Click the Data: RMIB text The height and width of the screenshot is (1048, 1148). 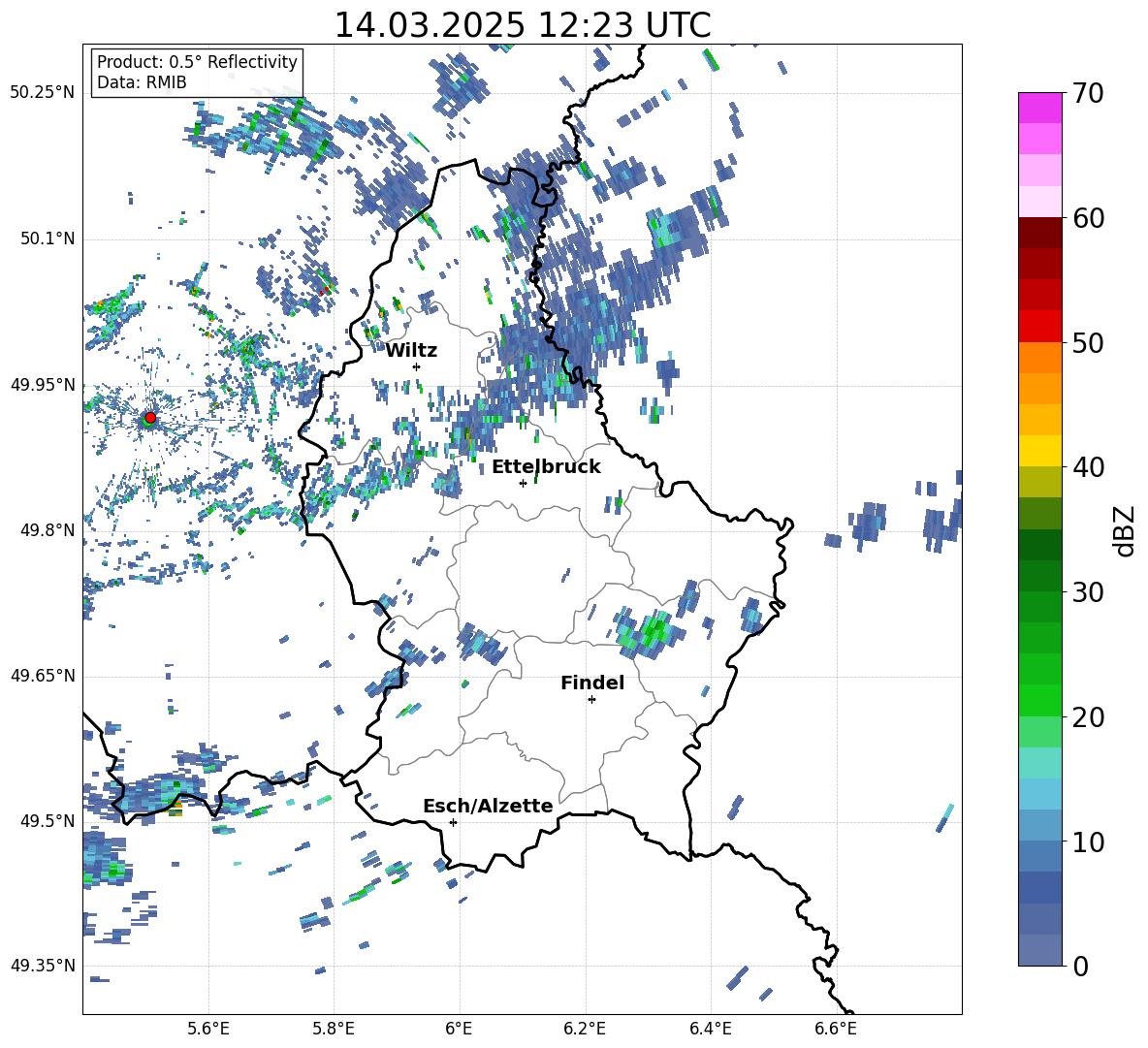click(x=142, y=82)
